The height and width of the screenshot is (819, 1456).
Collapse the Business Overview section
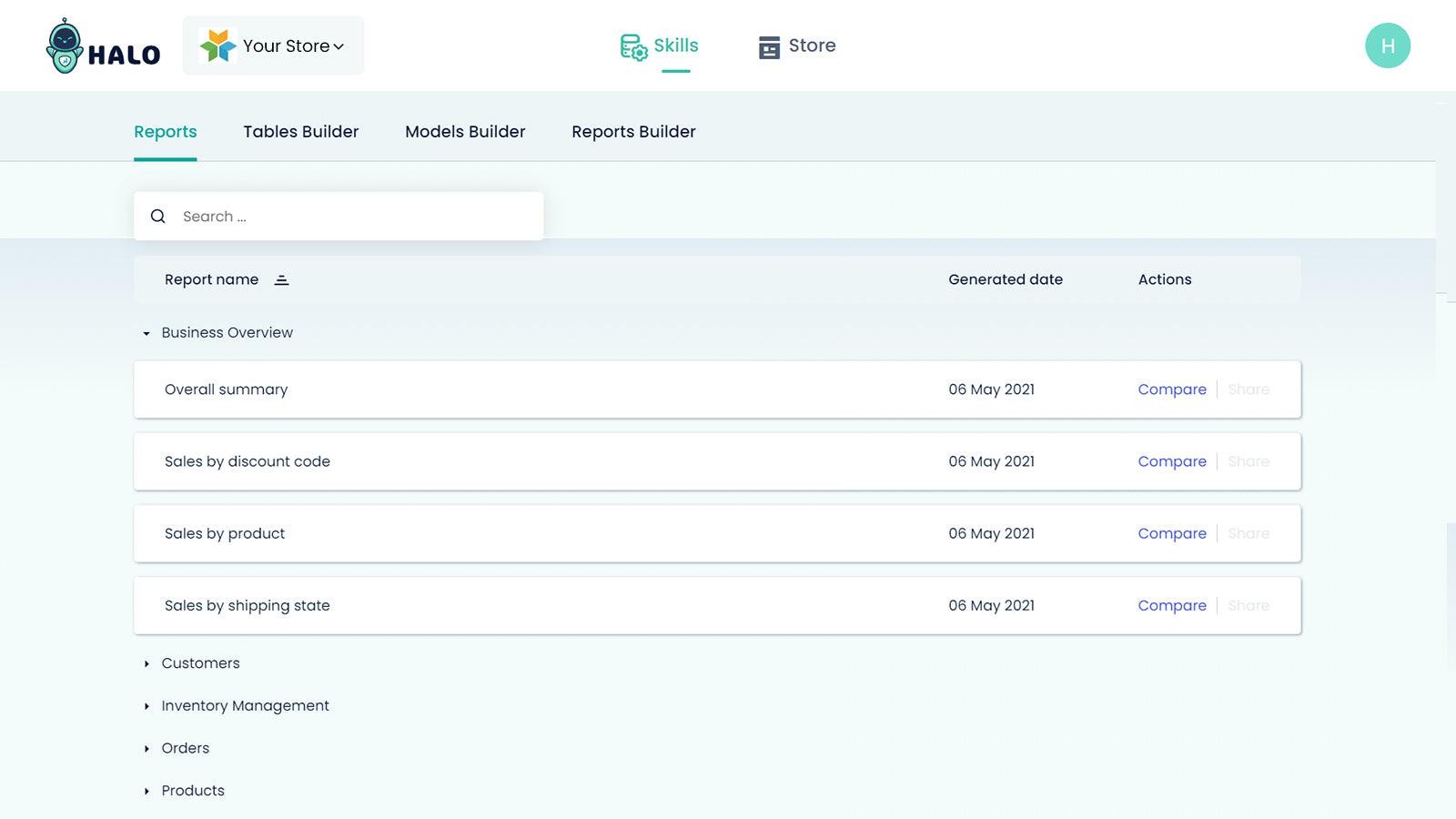pos(147,333)
